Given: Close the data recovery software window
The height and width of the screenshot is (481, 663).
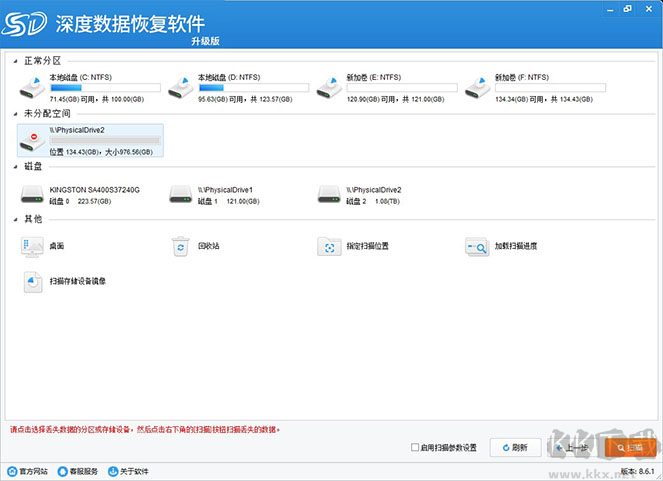Looking at the screenshot, I should click(x=649, y=9).
